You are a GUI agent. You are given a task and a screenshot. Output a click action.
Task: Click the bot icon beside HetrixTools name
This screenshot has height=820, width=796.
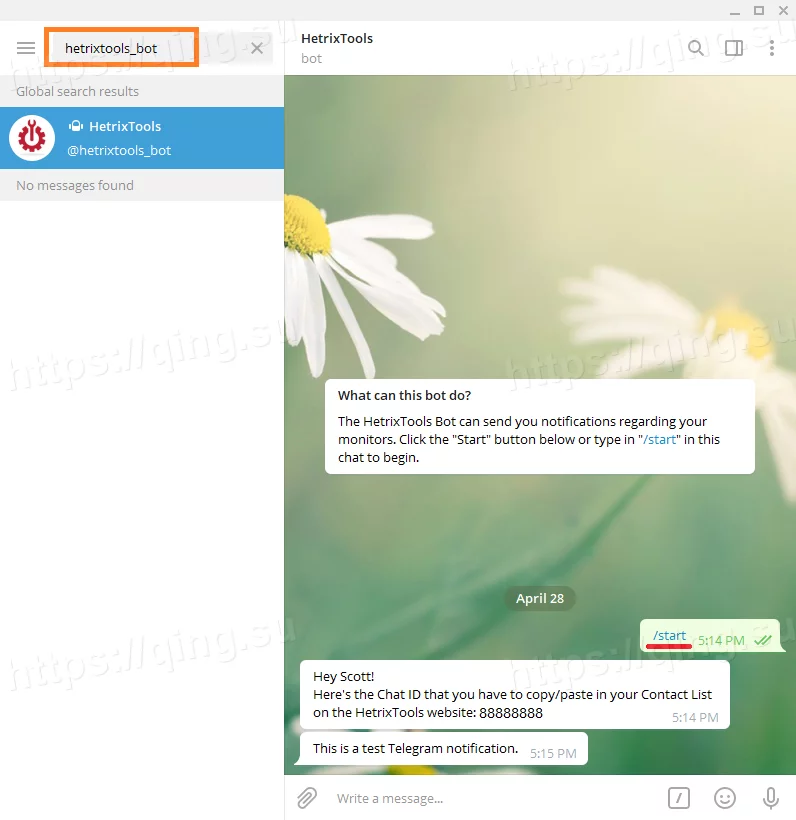[x=76, y=126]
